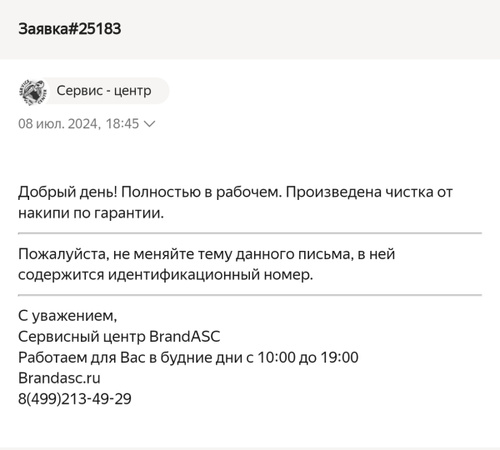Click the working hours line Работаем для Вас
The image size is (500, 450).
click(x=188, y=358)
